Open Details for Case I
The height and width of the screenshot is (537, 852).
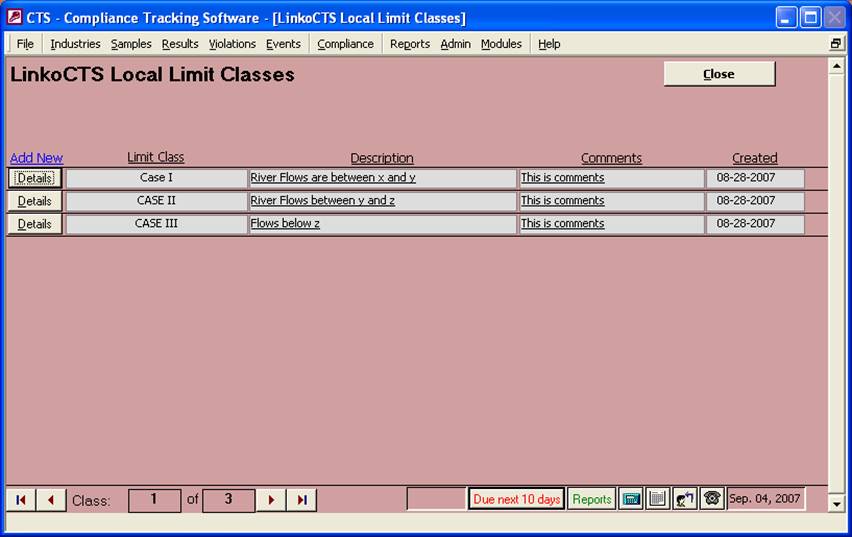[x=34, y=178]
